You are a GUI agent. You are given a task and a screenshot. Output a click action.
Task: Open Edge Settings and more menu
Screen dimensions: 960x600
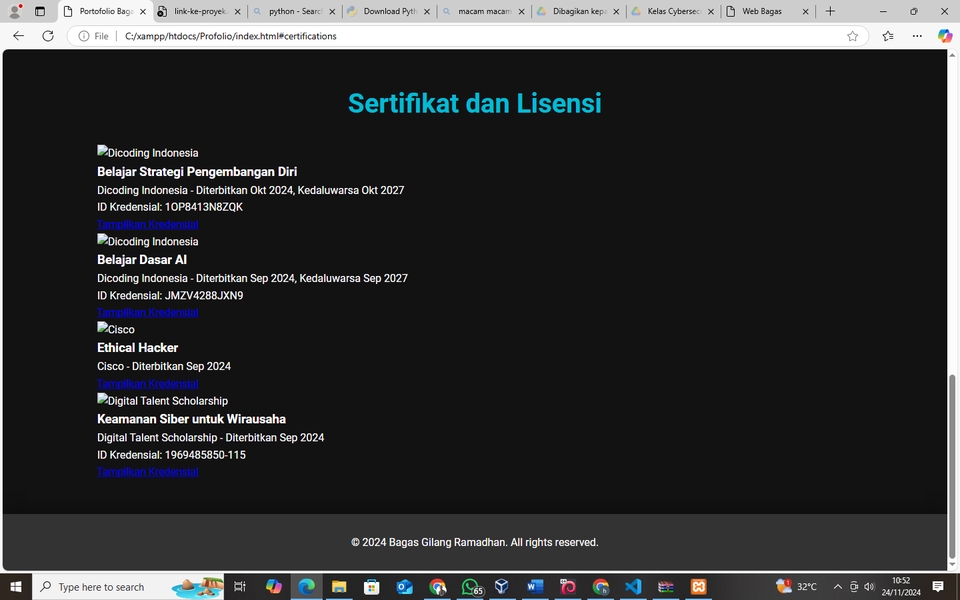point(917,36)
